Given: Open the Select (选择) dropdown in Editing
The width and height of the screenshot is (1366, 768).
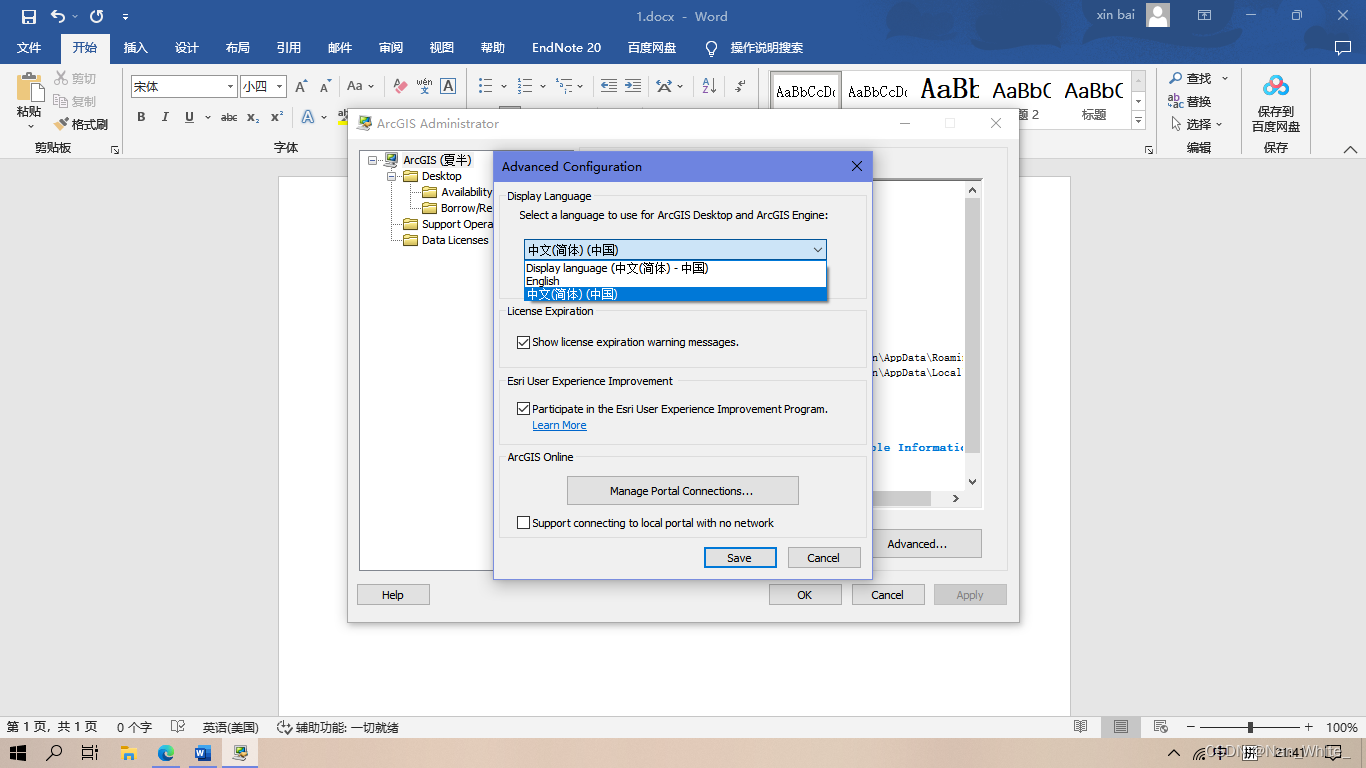Looking at the screenshot, I should click(x=1195, y=124).
